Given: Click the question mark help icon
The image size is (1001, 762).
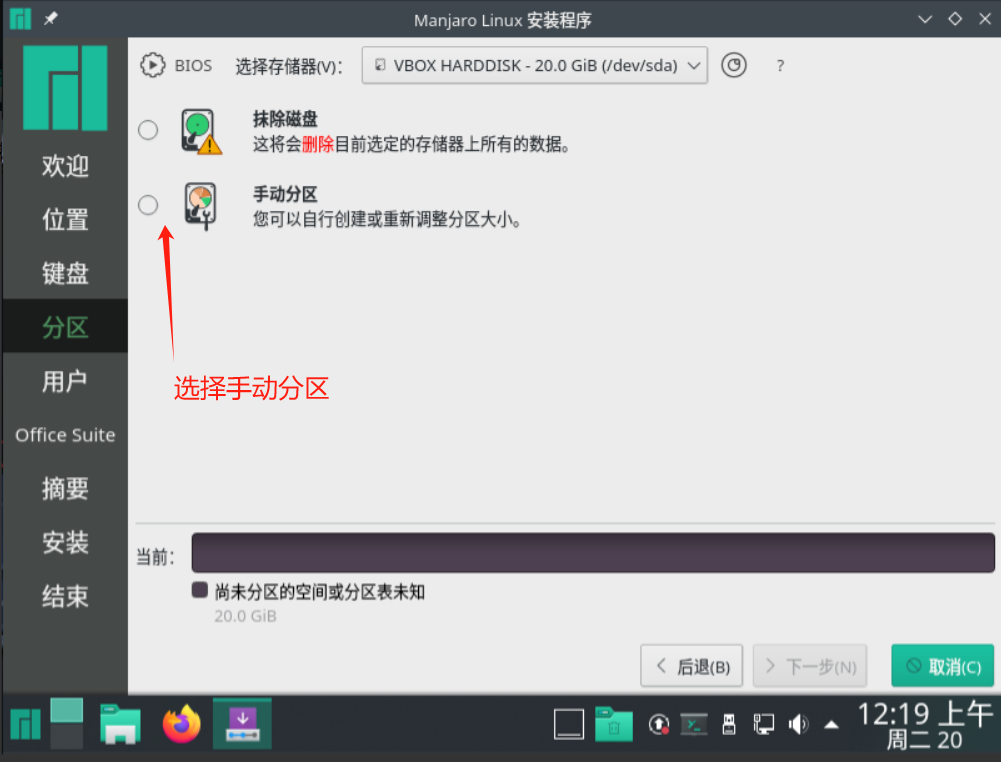Looking at the screenshot, I should tap(780, 66).
